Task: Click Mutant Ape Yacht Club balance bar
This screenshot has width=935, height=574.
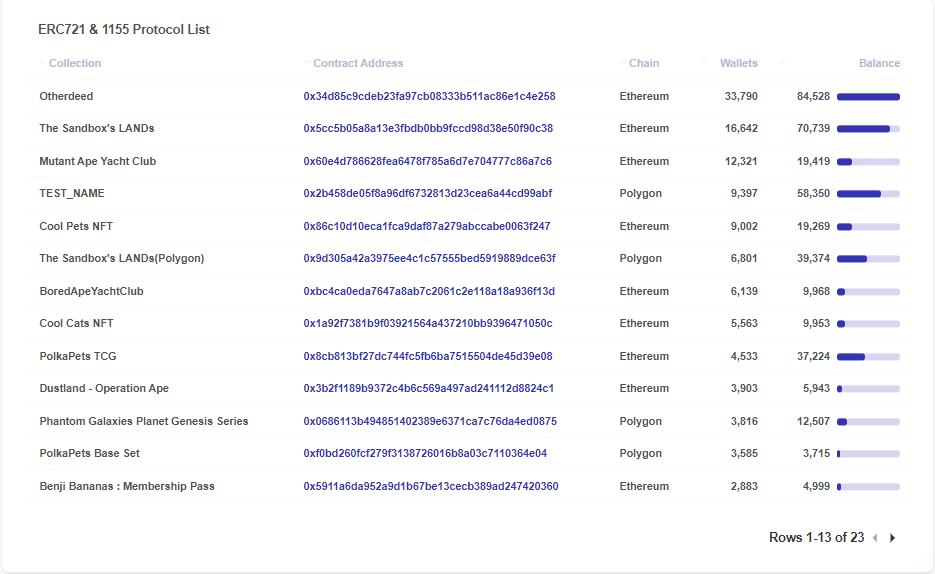Action: click(868, 162)
